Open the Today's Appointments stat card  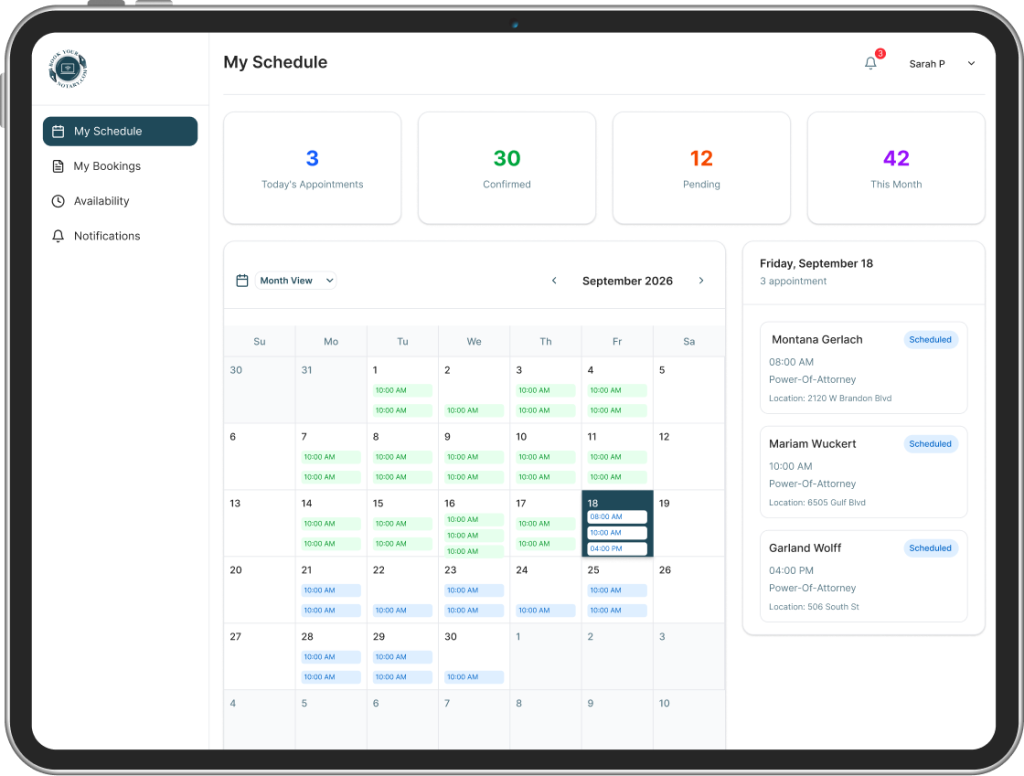coord(312,168)
